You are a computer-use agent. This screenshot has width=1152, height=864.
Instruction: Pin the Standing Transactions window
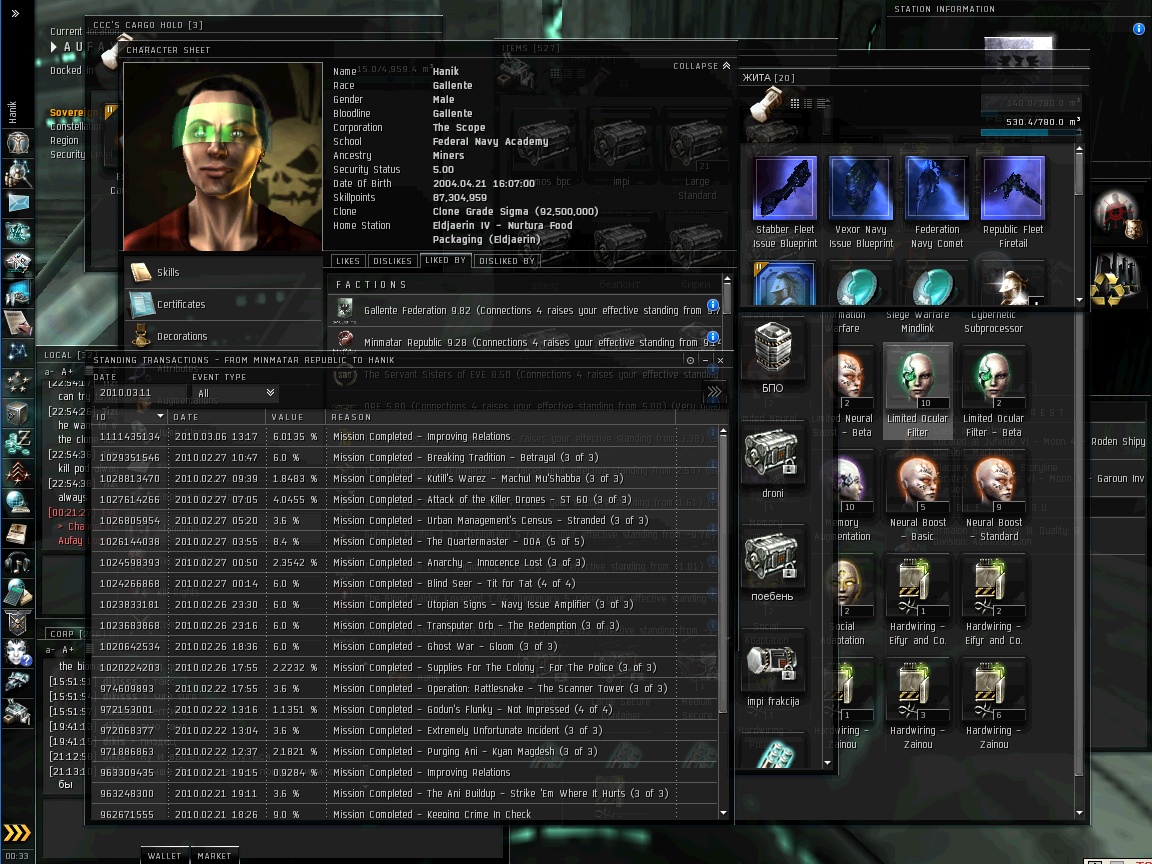pyautogui.click(x=690, y=360)
